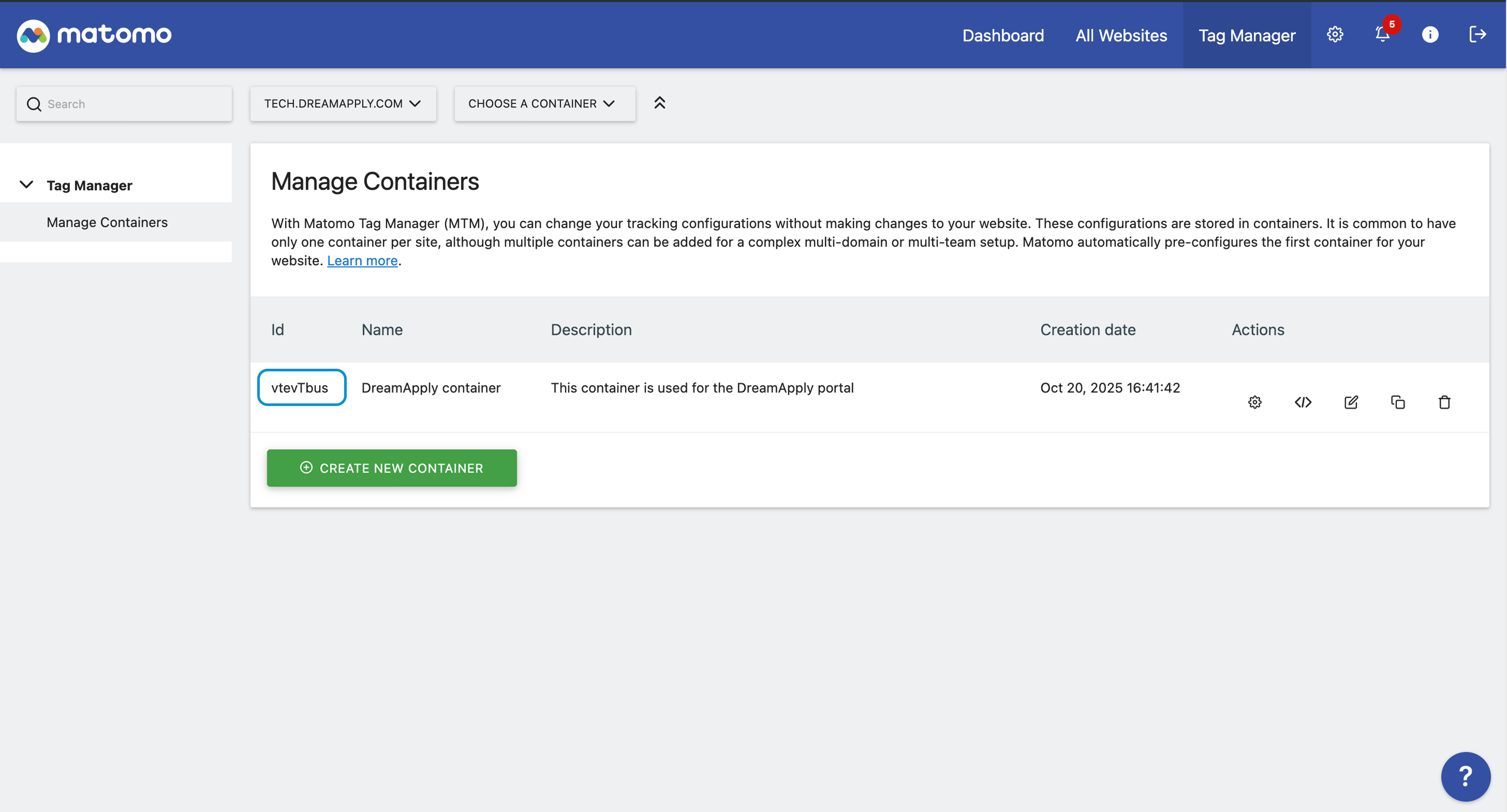The image size is (1507, 812).
Task: Open Manage Containers in sidebar
Action: [107, 222]
